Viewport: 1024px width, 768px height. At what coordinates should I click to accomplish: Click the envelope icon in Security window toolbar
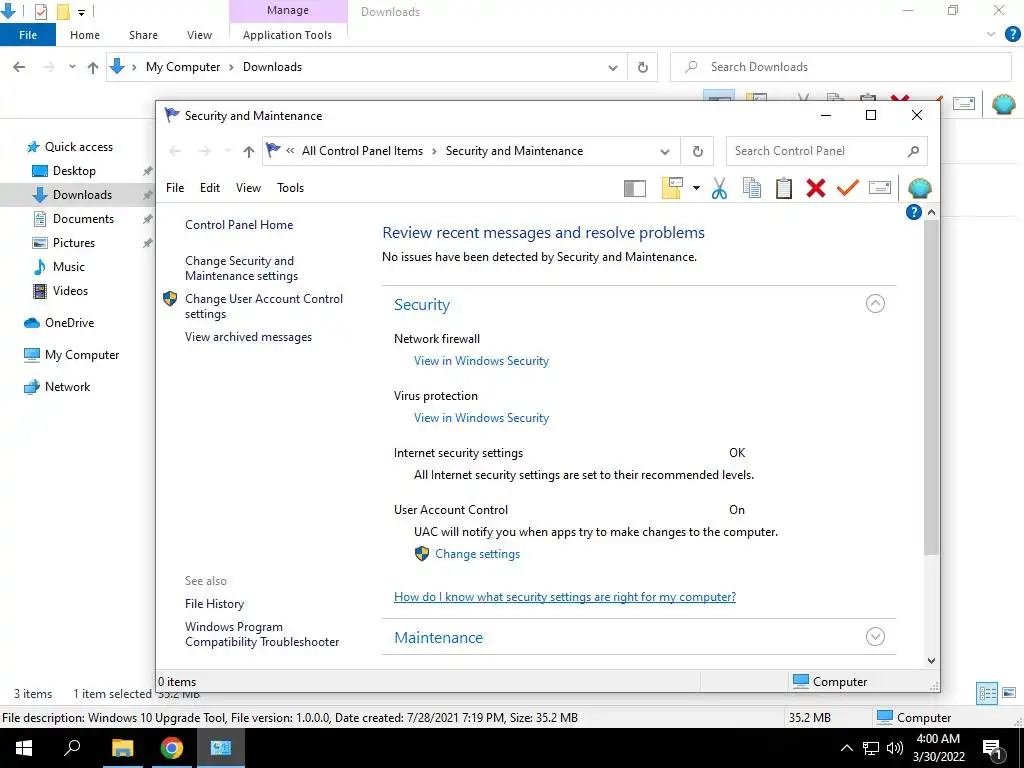880,188
